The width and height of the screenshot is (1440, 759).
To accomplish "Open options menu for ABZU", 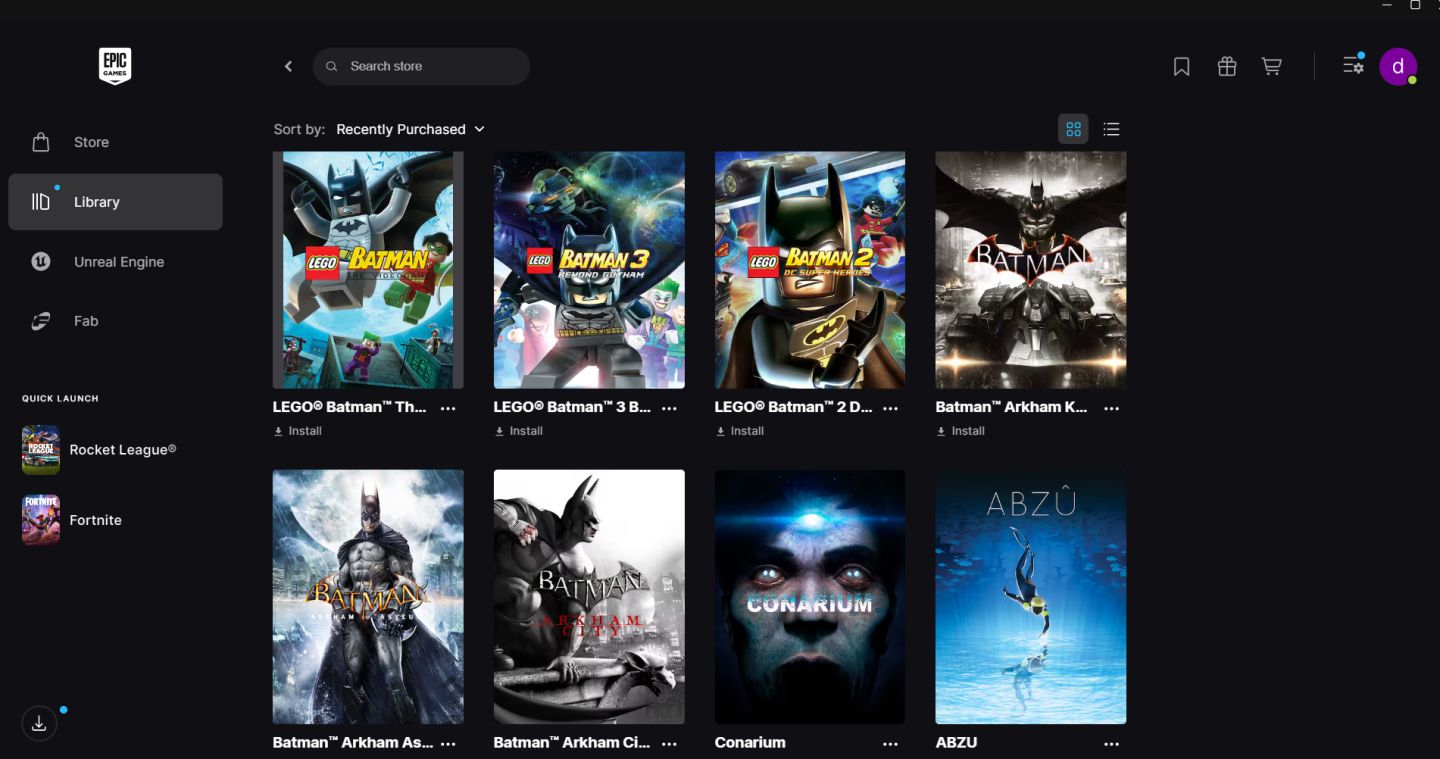I will click(x=1111, y=744).
